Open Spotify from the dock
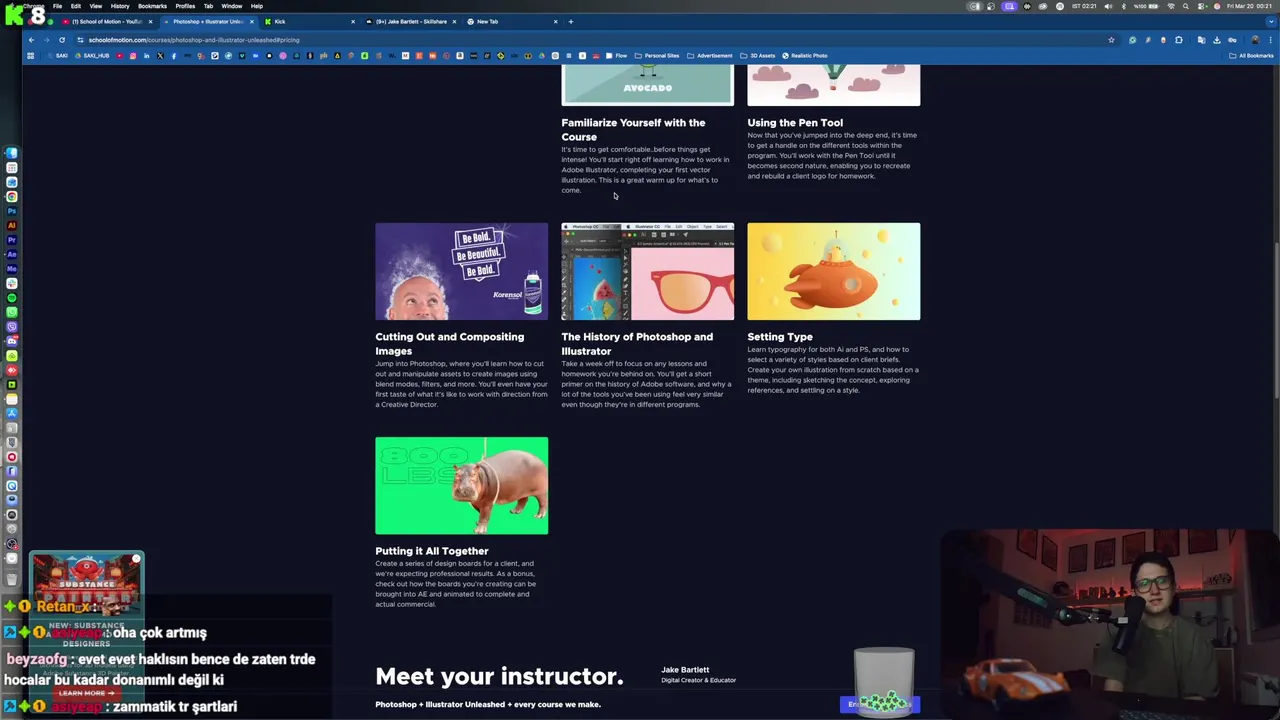This screenshot has width=1280, height=720. pos(12,296)
